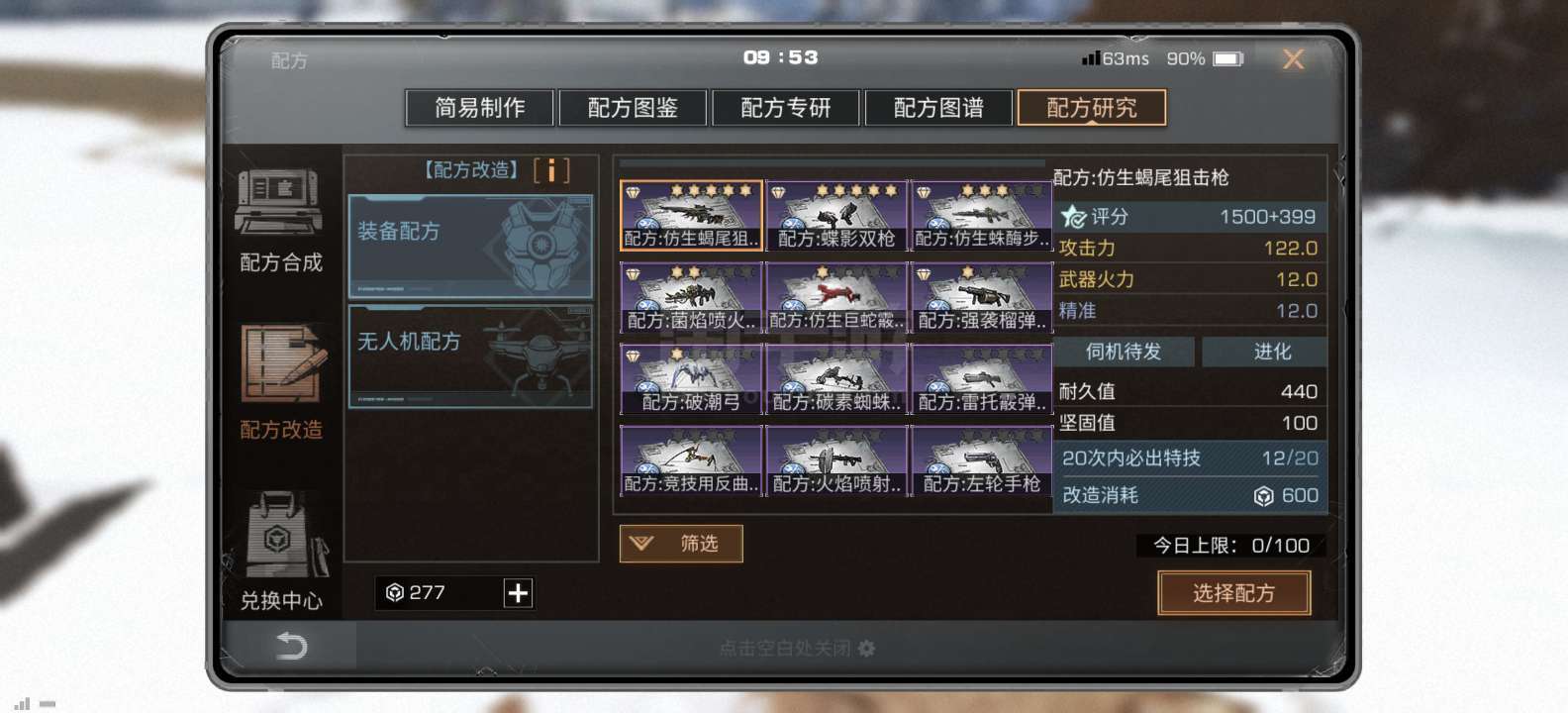Screen dimensions: 1568x713
Task: Select the 无人机配方 category card
Action: coord(471,356)
